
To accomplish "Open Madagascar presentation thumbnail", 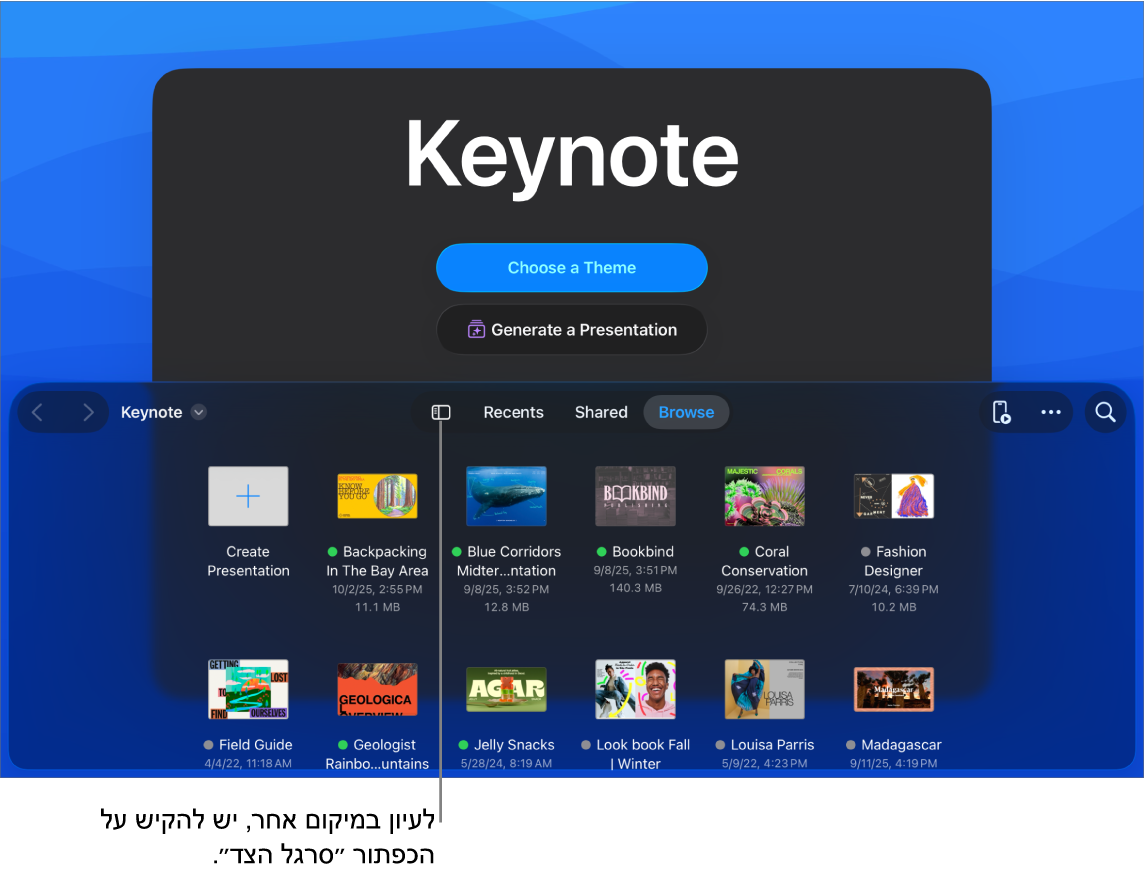I will coord(894,690).
